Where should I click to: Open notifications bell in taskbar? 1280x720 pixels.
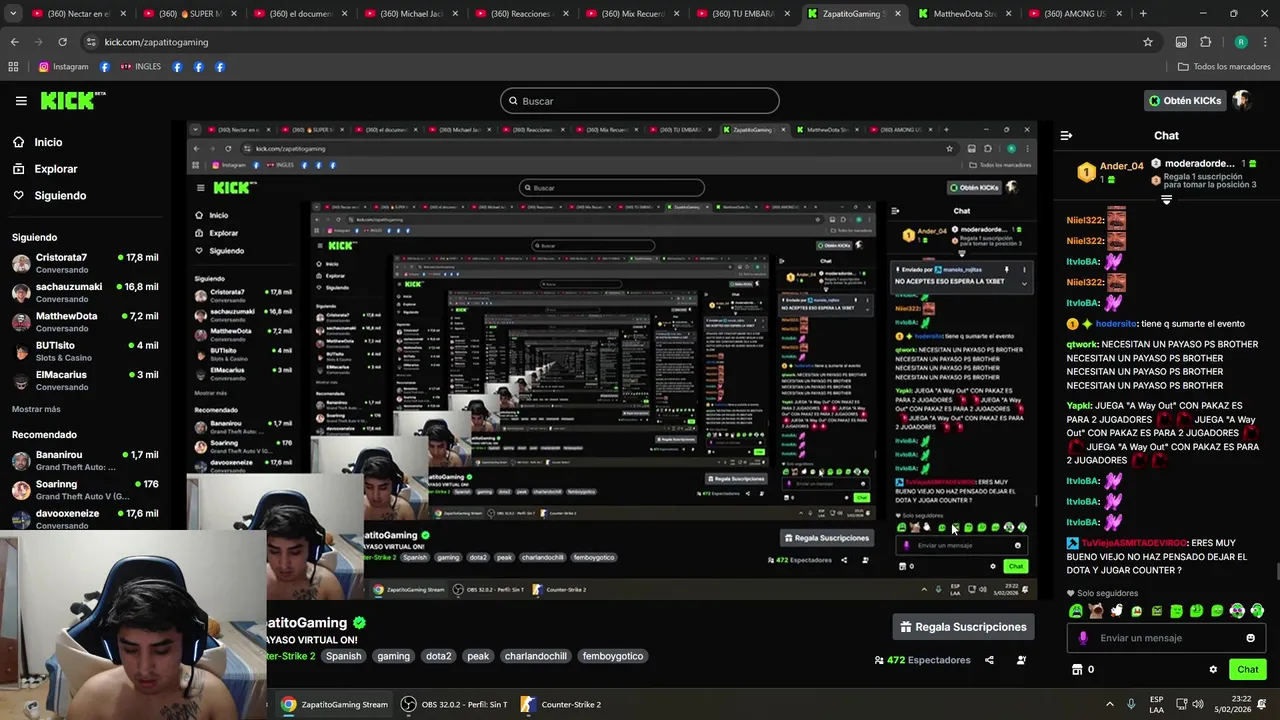1262,704
